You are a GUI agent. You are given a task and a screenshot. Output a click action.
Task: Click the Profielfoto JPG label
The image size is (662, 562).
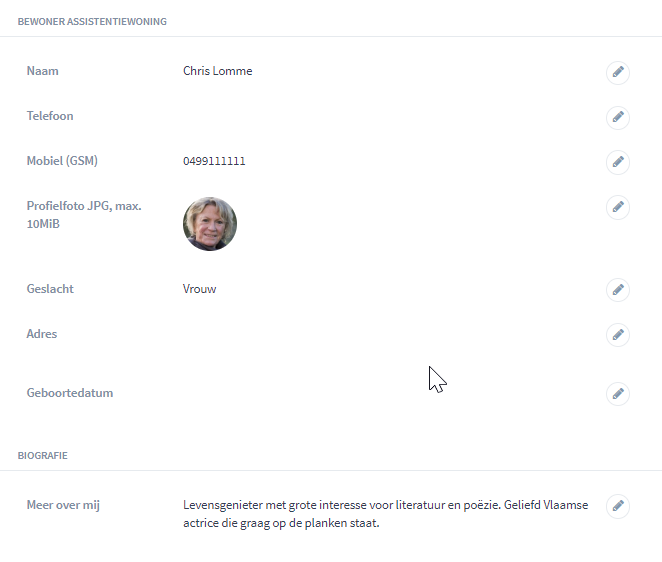(84, 215)
